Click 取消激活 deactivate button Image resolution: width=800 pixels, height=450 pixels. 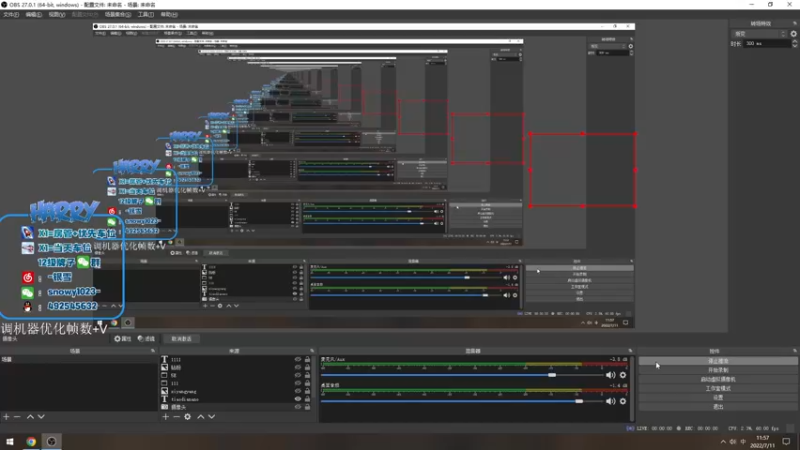[x=182, y=339]
